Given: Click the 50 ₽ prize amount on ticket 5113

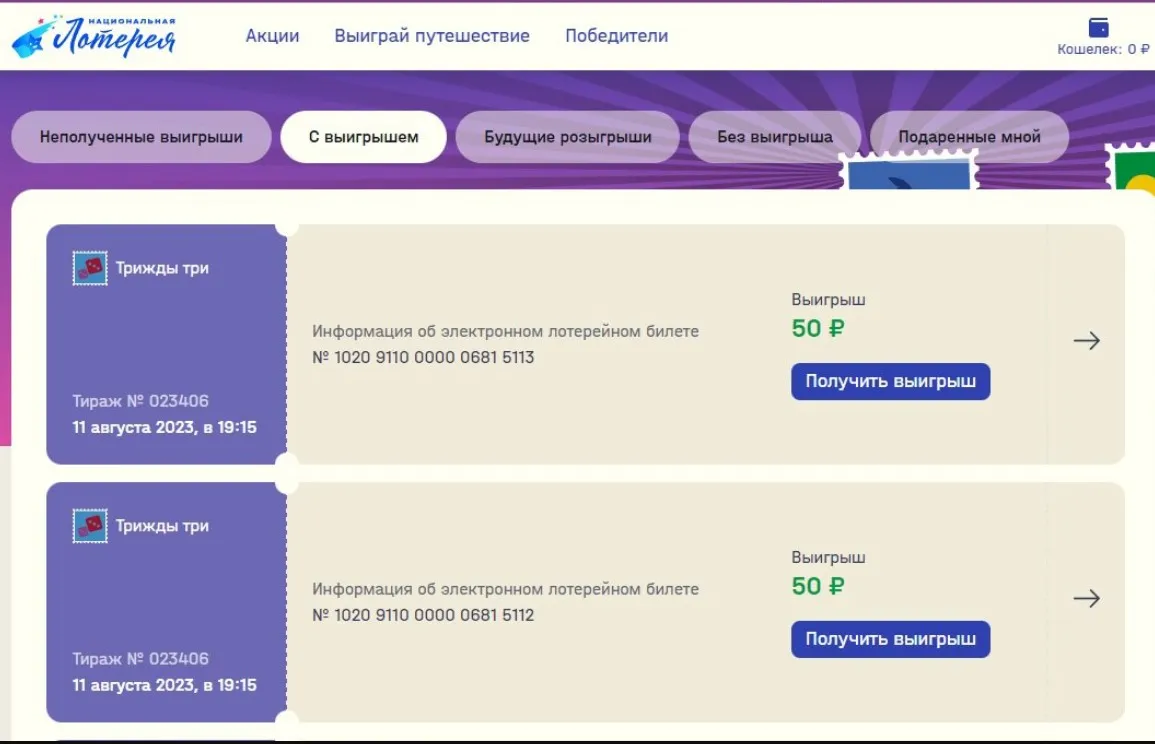Looking at the screenshot, I should click(818, 329).
